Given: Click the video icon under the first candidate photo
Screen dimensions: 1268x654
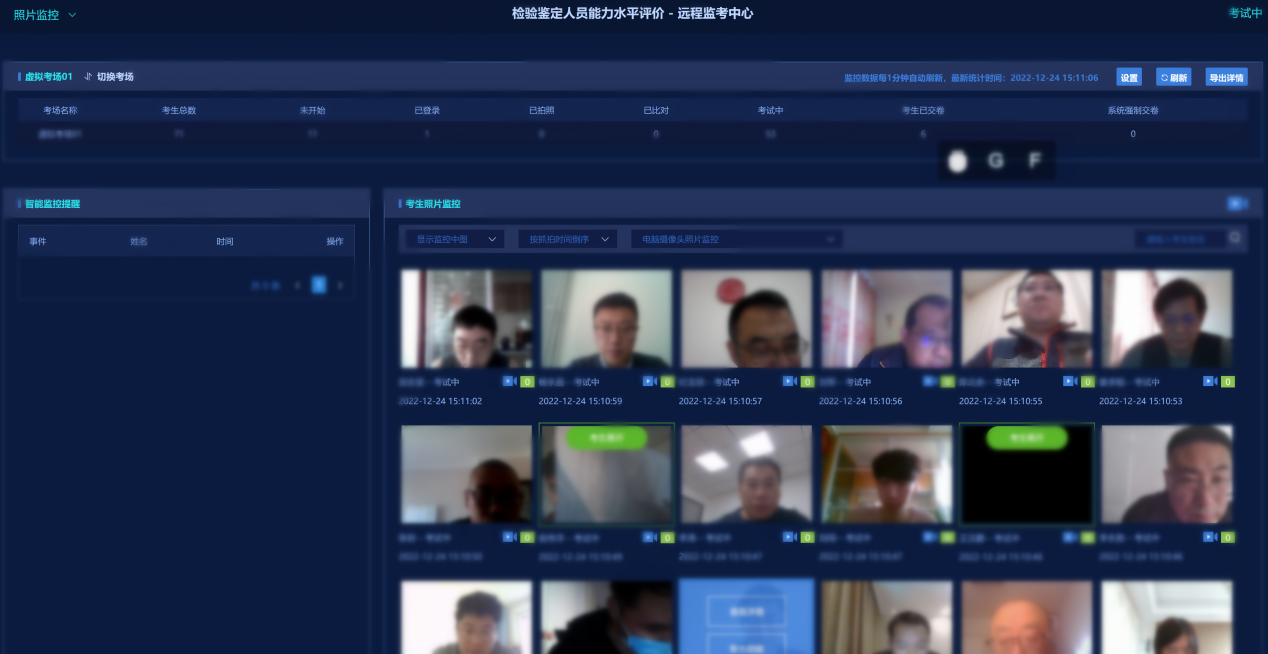Looking at the screenshot, I should [508, 382].
